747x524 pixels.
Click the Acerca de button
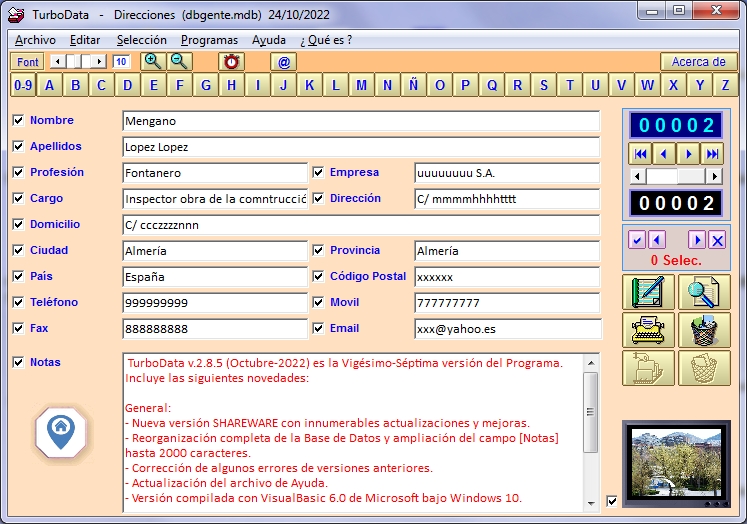pyautogui.click(x=698, y=61)
